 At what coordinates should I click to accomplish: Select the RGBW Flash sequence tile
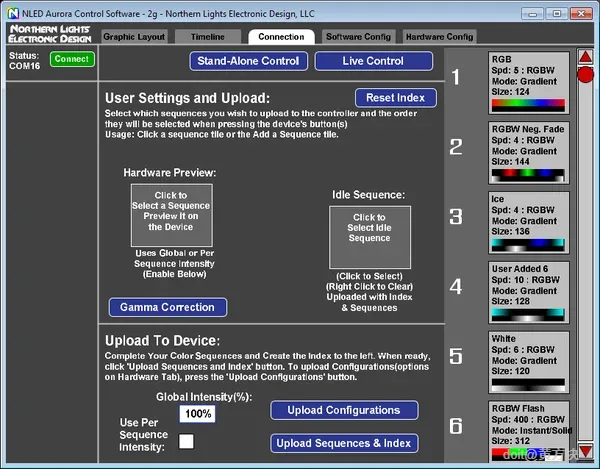point(528,432)
